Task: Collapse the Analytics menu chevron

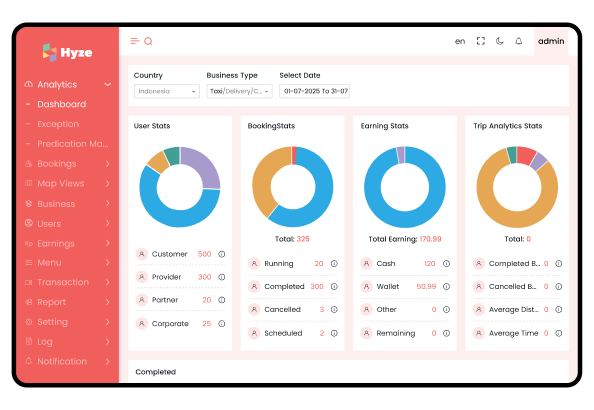Action: 108,85
